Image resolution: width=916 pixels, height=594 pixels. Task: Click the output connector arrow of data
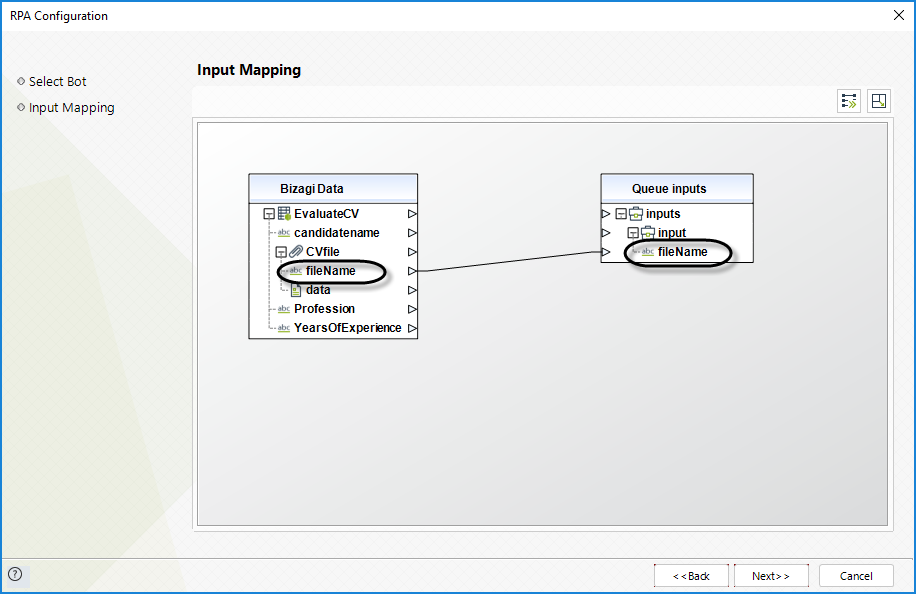coord(412,290)
